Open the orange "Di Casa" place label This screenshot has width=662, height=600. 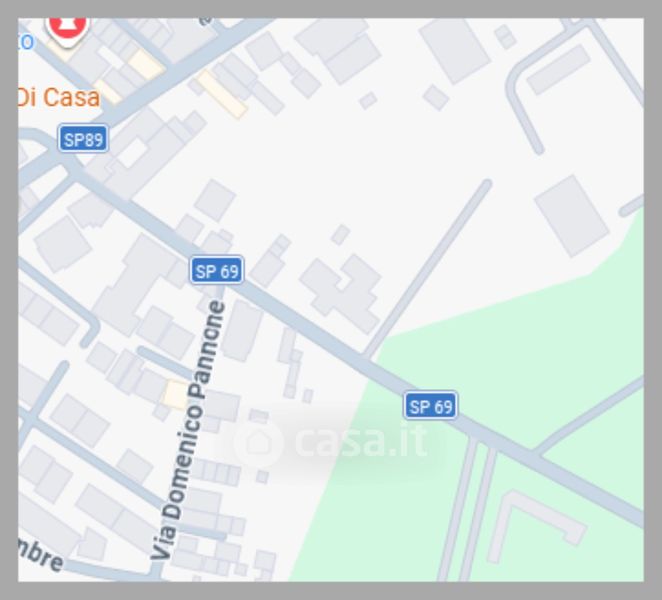tap(59, 97)
